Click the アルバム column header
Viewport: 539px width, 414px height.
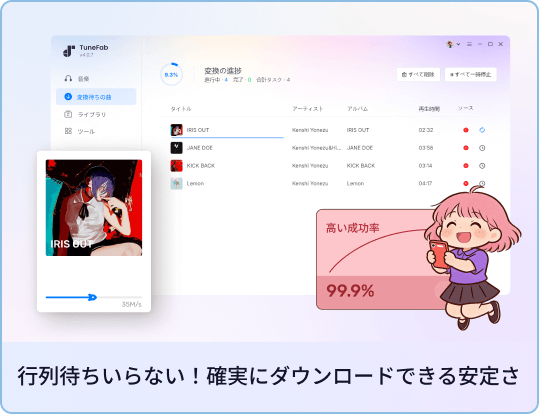coord(358,109)
